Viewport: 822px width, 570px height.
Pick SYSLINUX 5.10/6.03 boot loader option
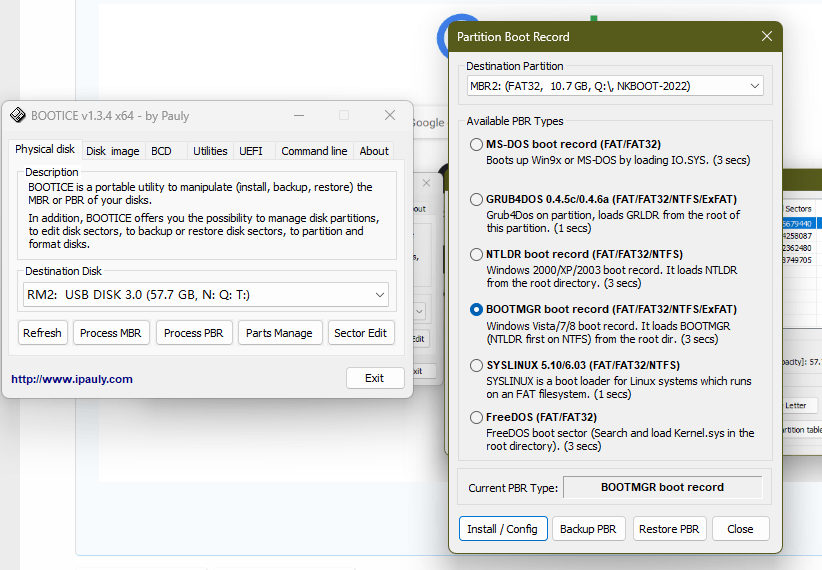click(x=477, y=365)
